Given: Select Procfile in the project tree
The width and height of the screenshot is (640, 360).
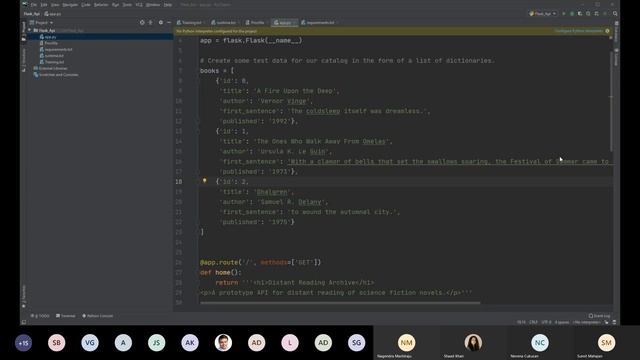Looking at the screenshot, I should [51, 43].
